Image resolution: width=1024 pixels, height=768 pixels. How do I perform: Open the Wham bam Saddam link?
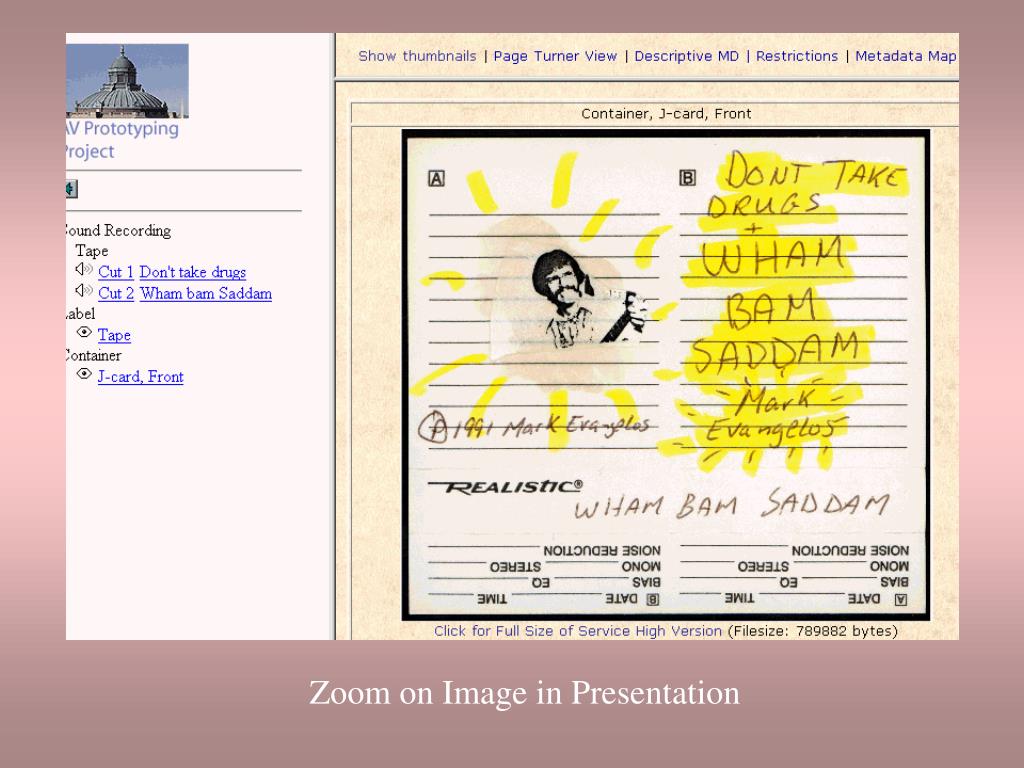pyautogui.click(x=206, y=294)
